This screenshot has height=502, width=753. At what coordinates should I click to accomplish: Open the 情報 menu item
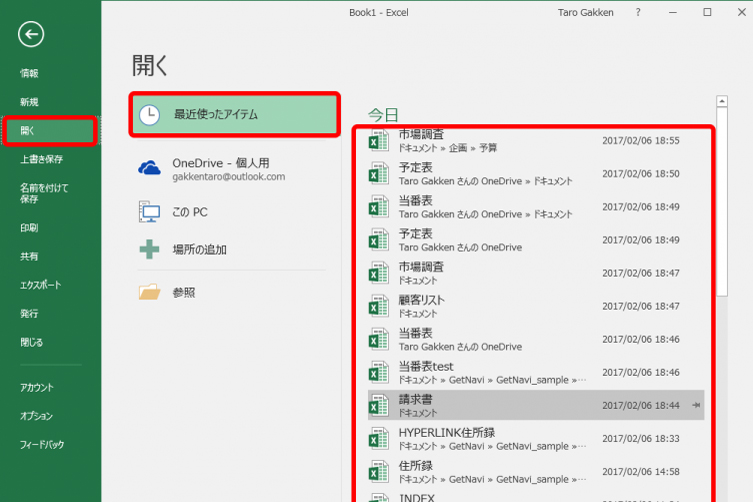coord(29,73)
